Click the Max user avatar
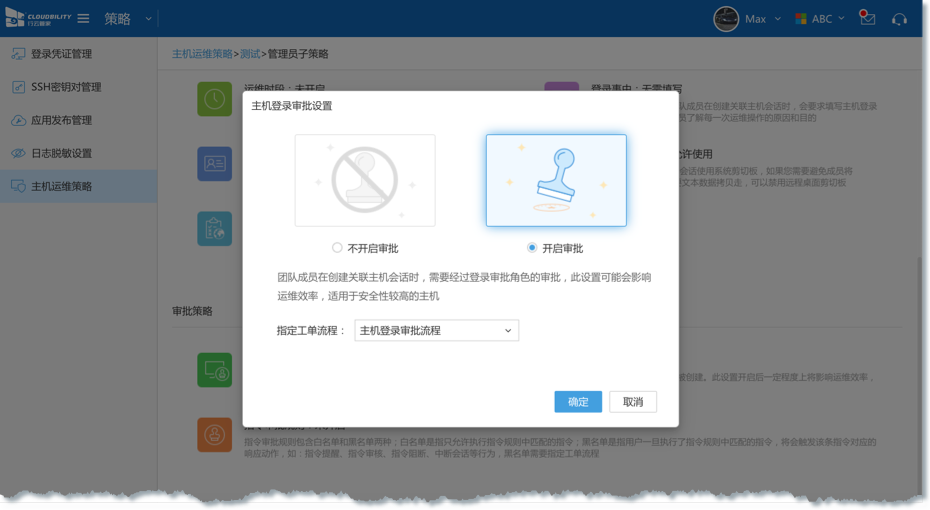The width and height of the screenshot is (930, 510). [727, 19]
